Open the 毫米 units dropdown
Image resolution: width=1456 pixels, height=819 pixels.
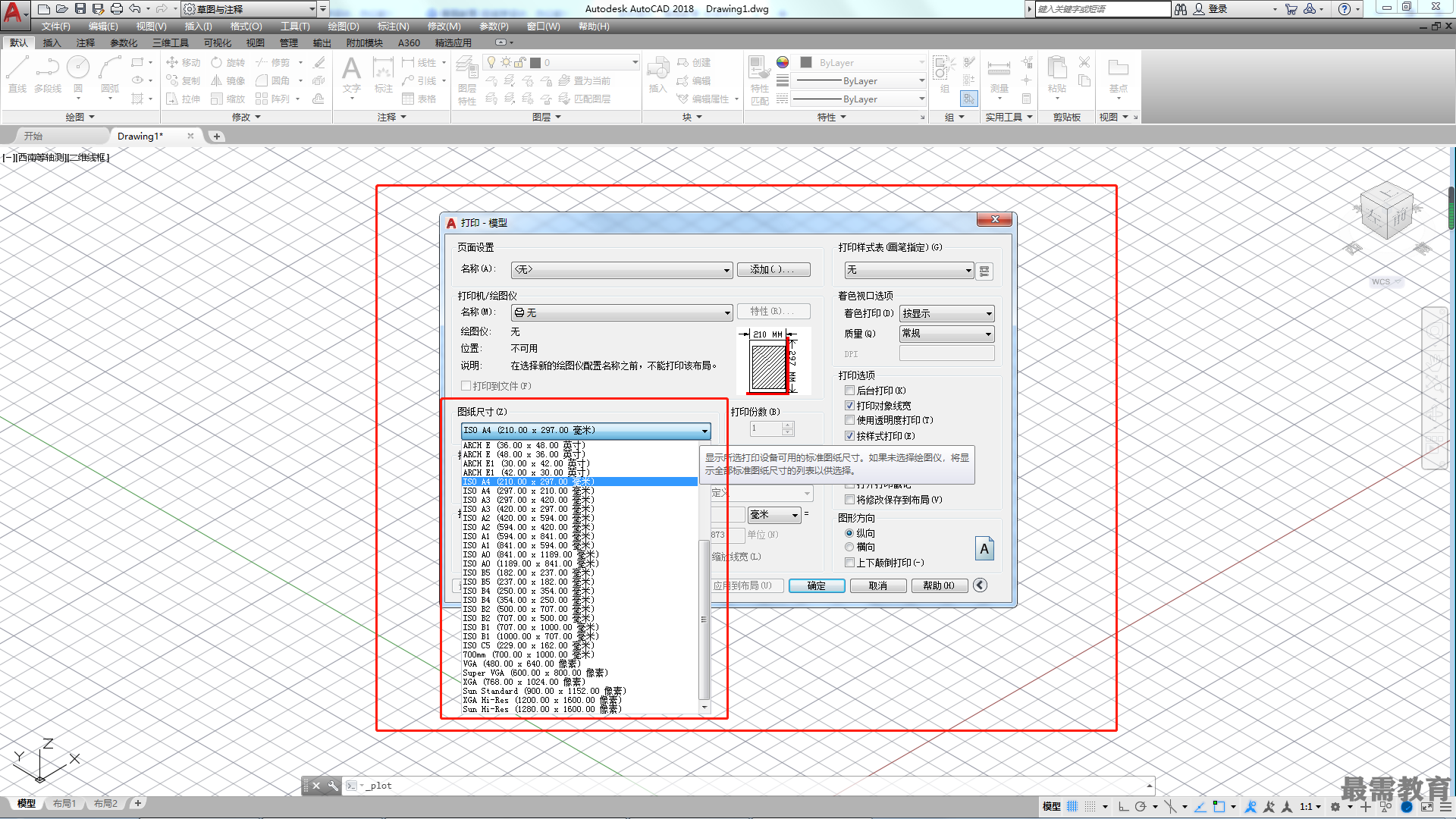(x=774, y=515)
